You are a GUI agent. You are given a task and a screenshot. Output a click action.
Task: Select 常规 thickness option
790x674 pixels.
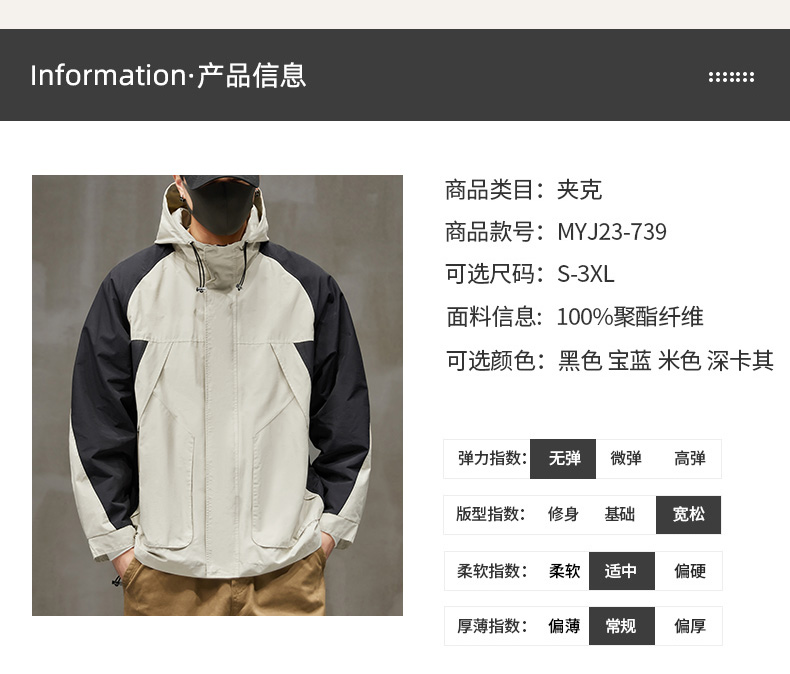622,626
